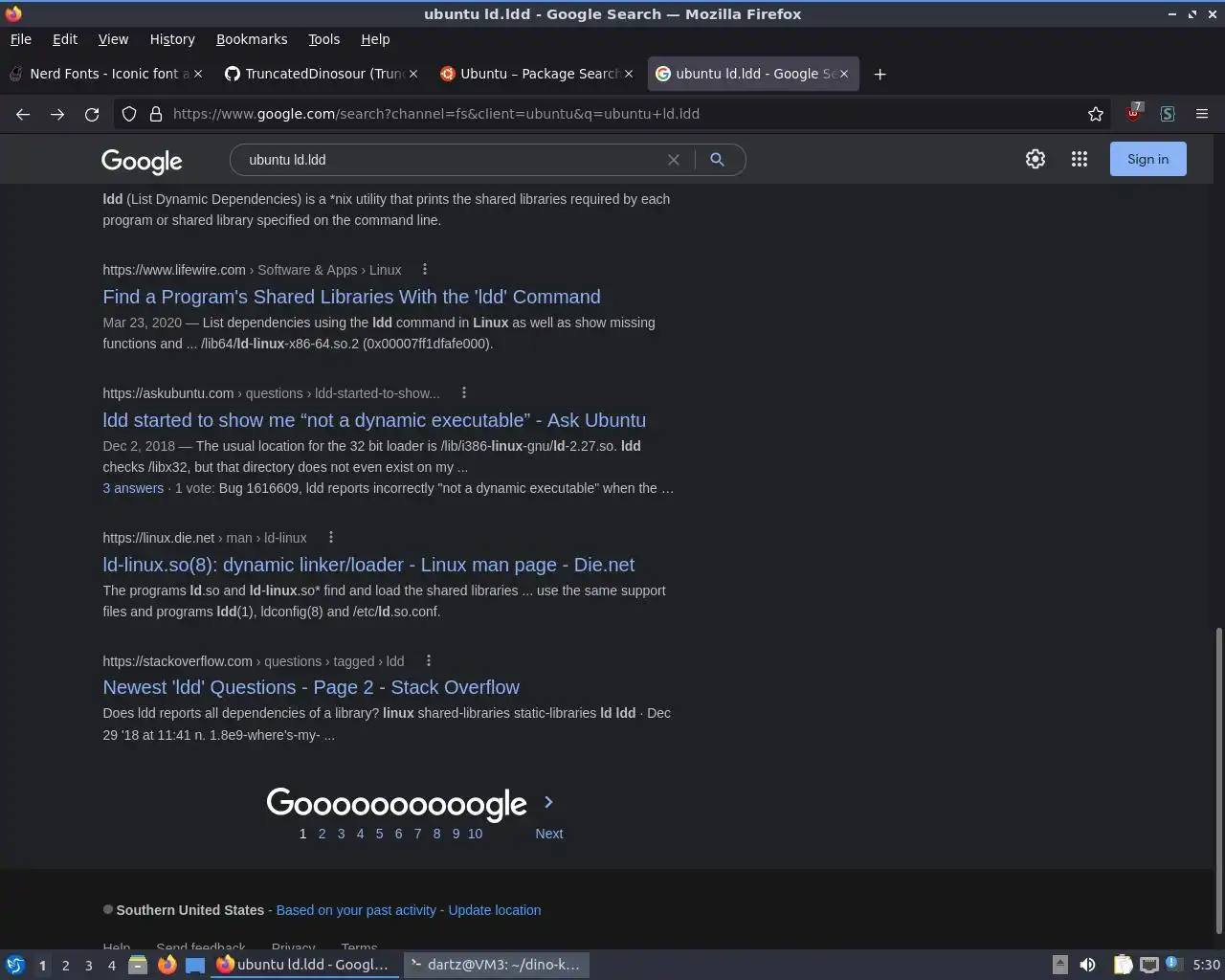Open 'Find a Program's Shared Libraries' result

tap(351, 297)
